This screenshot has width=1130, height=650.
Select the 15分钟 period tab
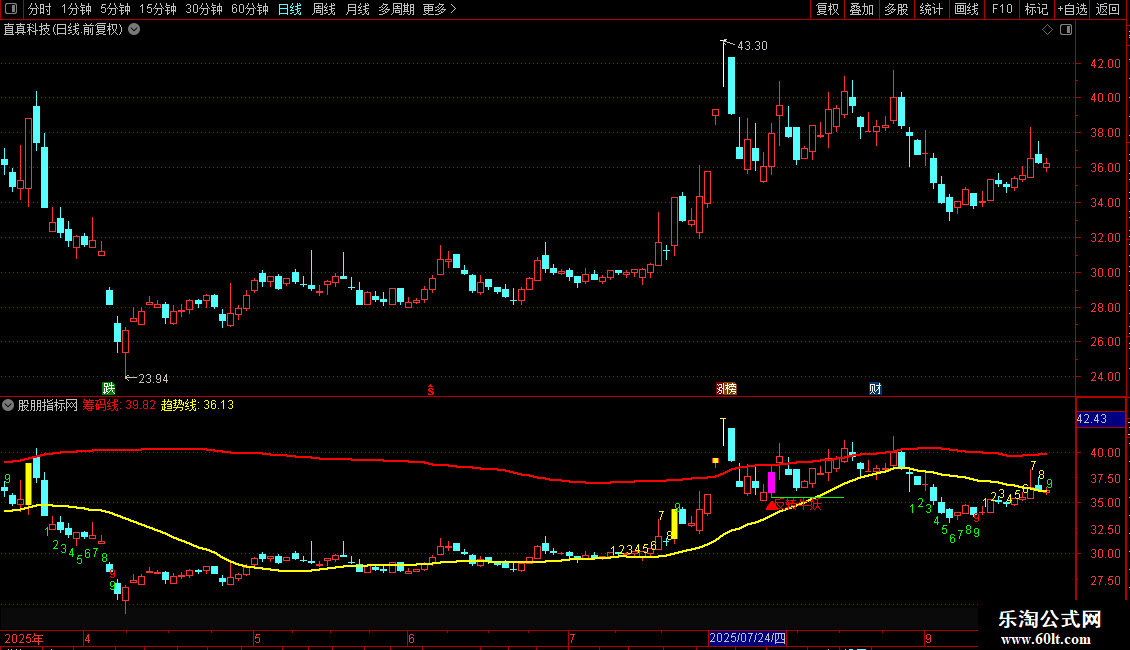(x=158, y=9)
